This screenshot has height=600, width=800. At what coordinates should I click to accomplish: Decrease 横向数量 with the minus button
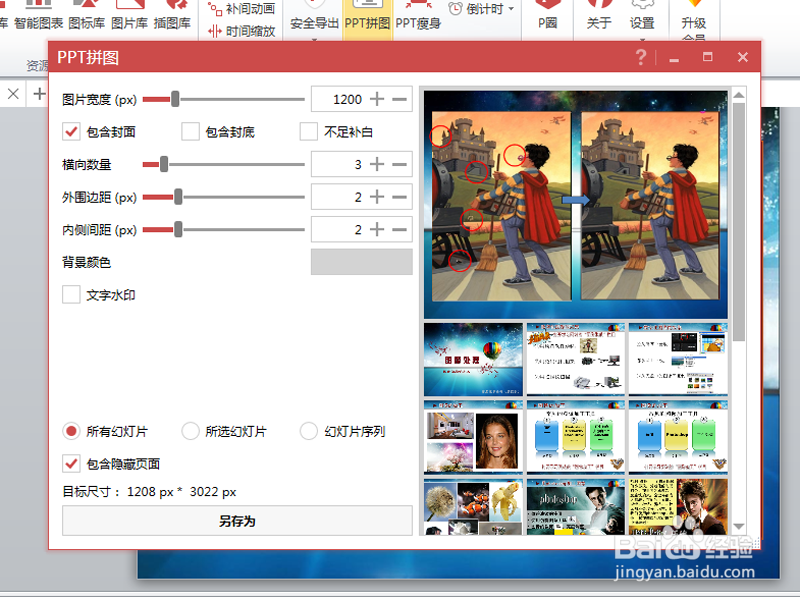pos(399,164)
